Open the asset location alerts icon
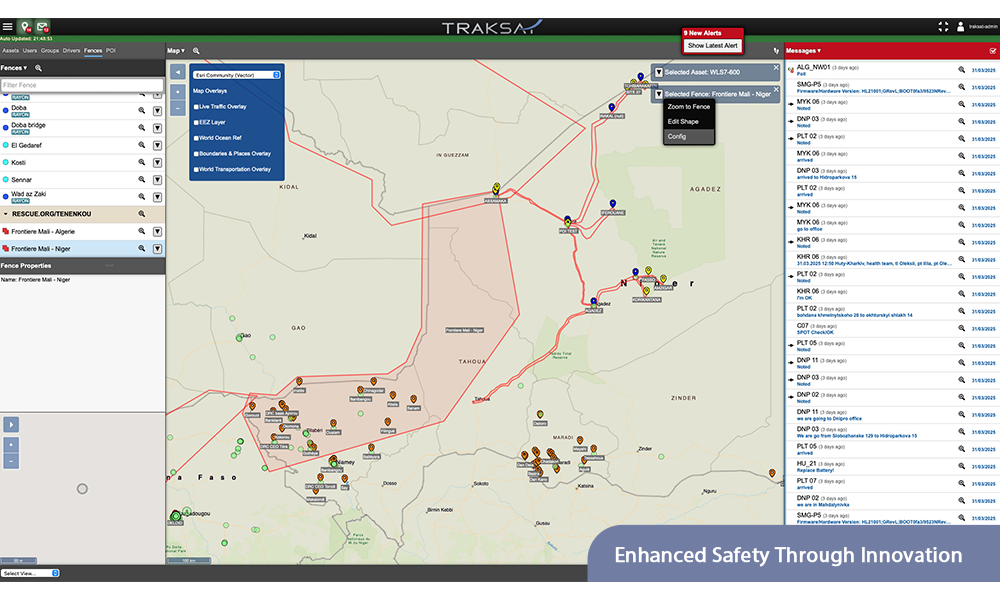The image size is (1000, 600). coord(25,27)
